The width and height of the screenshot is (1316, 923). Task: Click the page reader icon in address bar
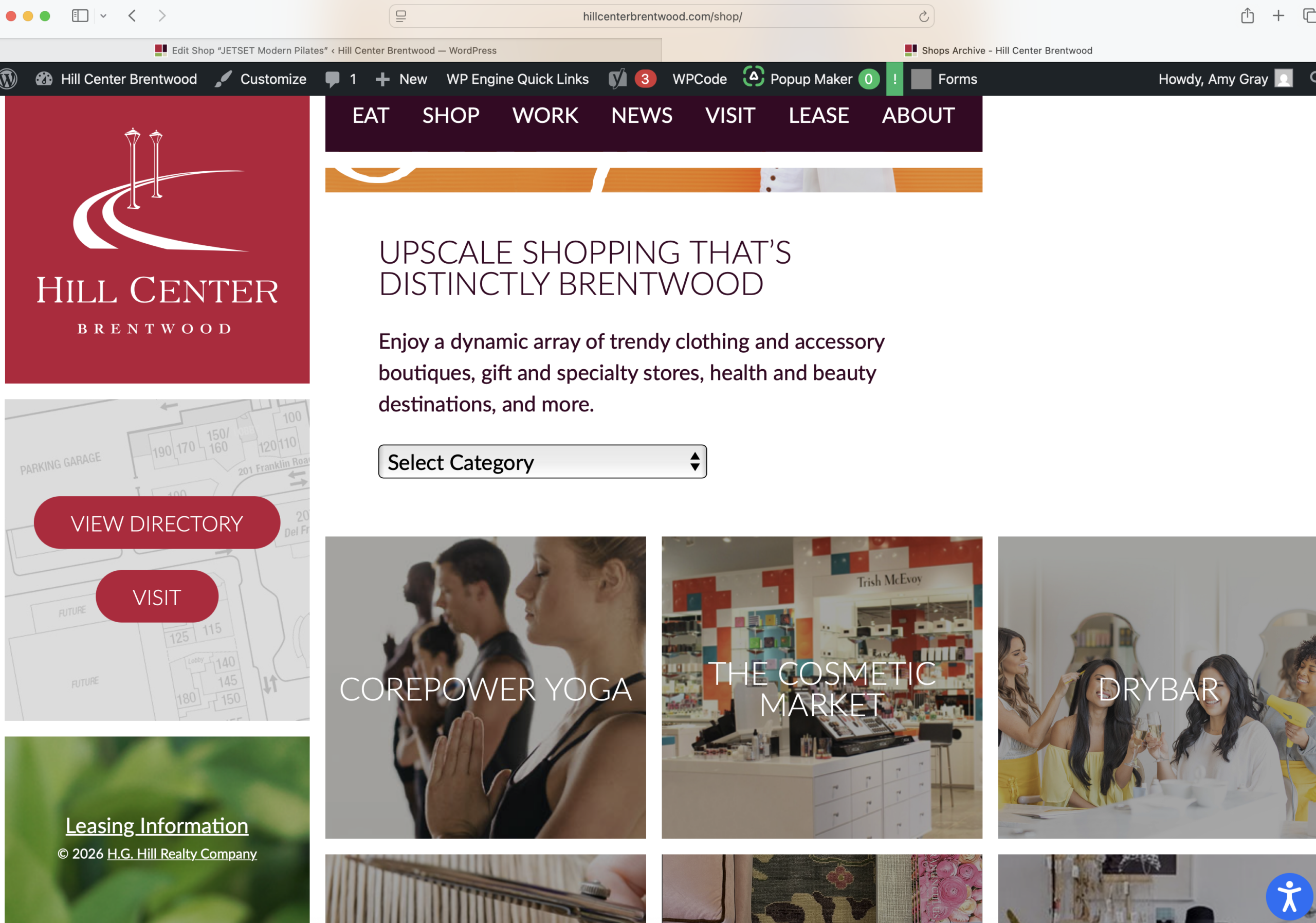coord(401,16)
